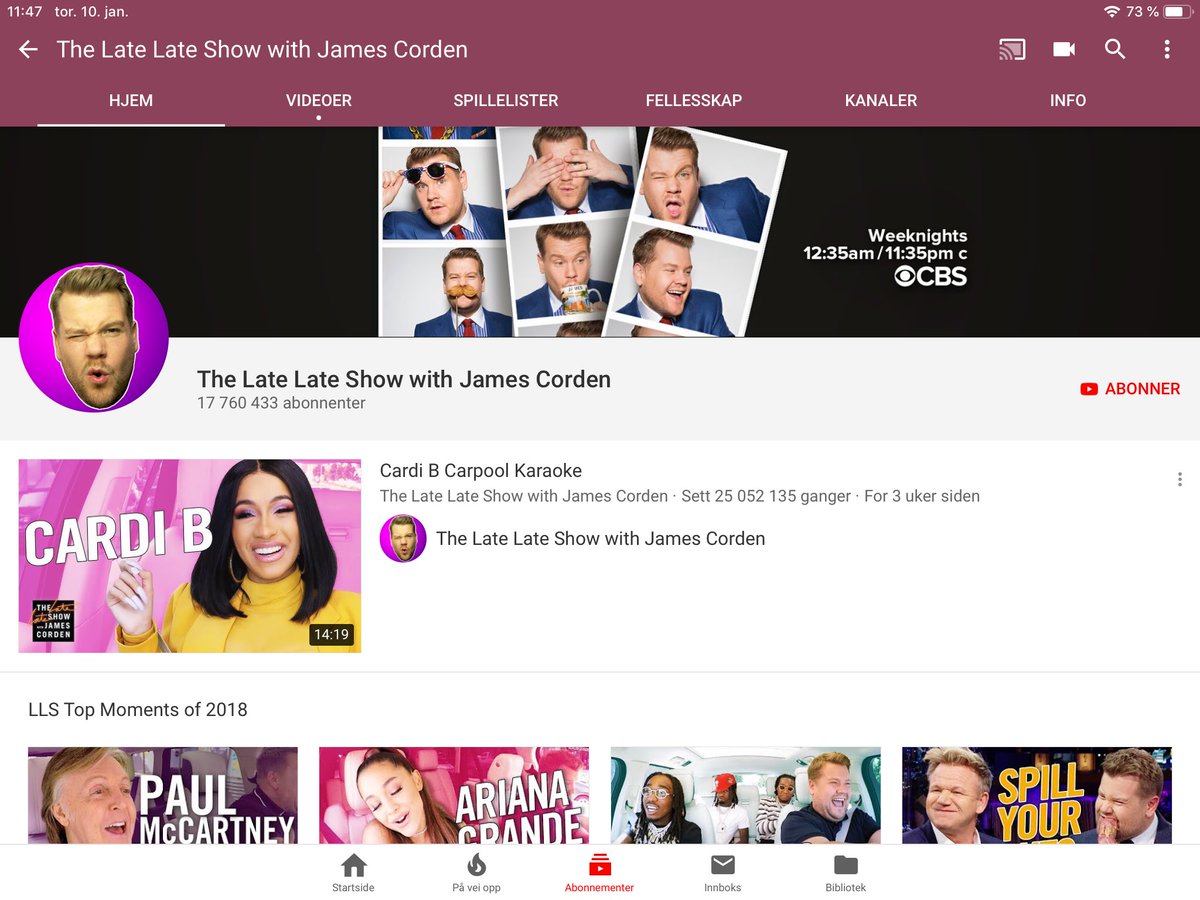Open the Spill Your Guts thumbnail
This screenshot has height=900, width=1200.
tap(1037, 795)
